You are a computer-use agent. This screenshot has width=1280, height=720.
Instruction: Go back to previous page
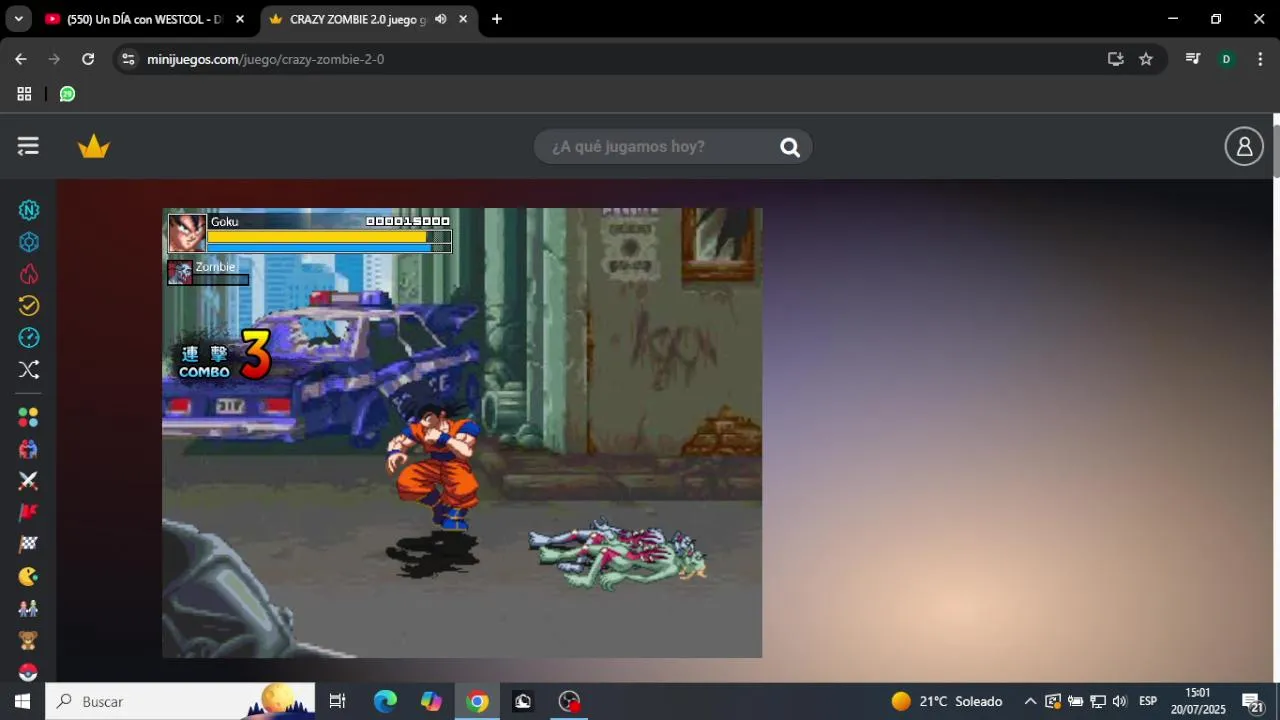pyautogui.click(x=21, y=59)
